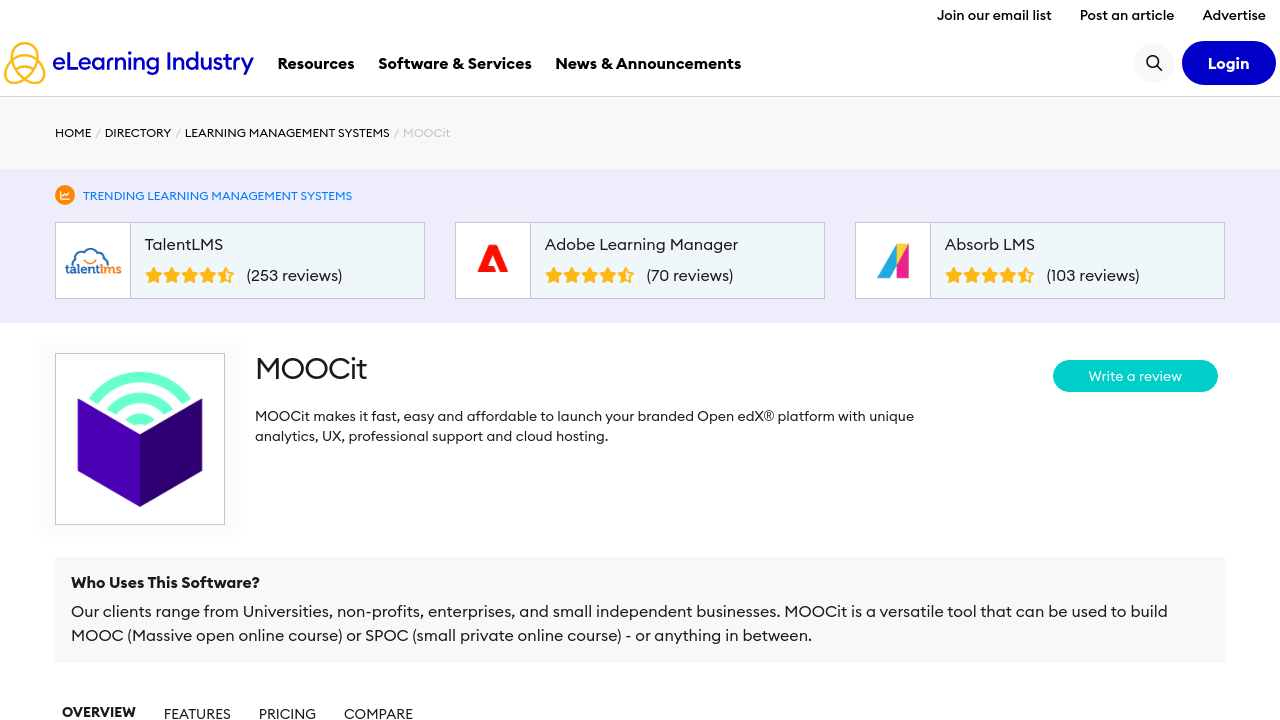This screenshot has width=1280, height=720.
Task: Go to Learning Management Systems breadcrumb
Action: click(x=287, y=133)
